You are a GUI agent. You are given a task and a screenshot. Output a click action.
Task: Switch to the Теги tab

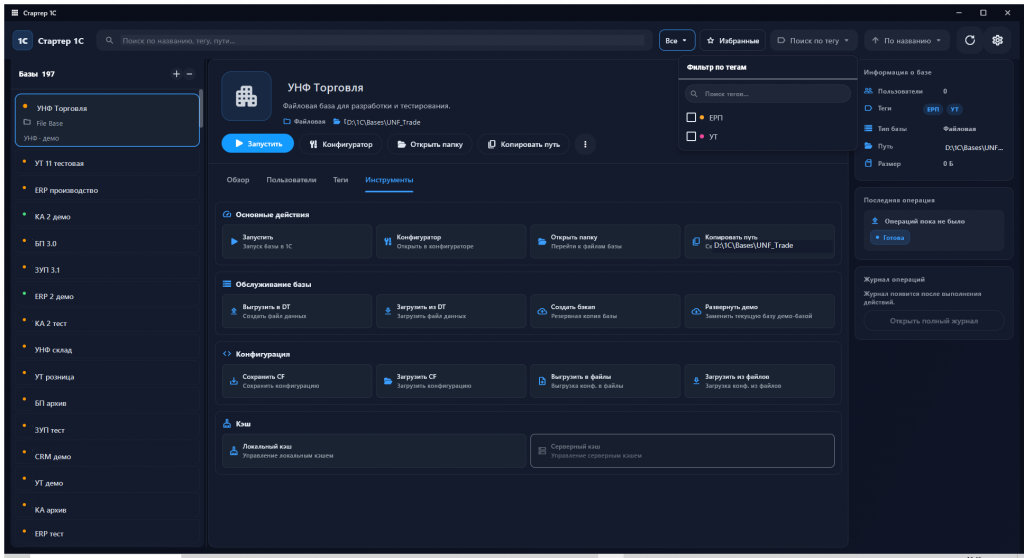coord(340,180)
